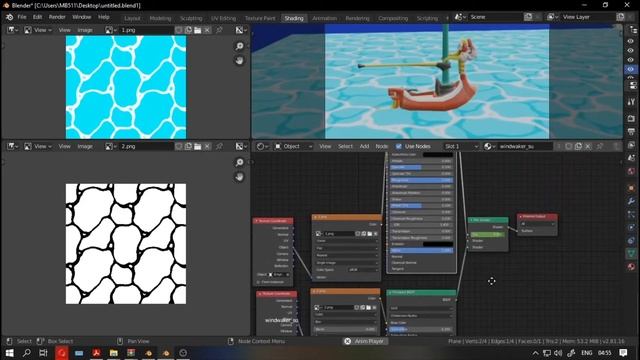Screen dimensions: 640x360
Task: Open the shader editor type dropdown
Action: [262, 146]
